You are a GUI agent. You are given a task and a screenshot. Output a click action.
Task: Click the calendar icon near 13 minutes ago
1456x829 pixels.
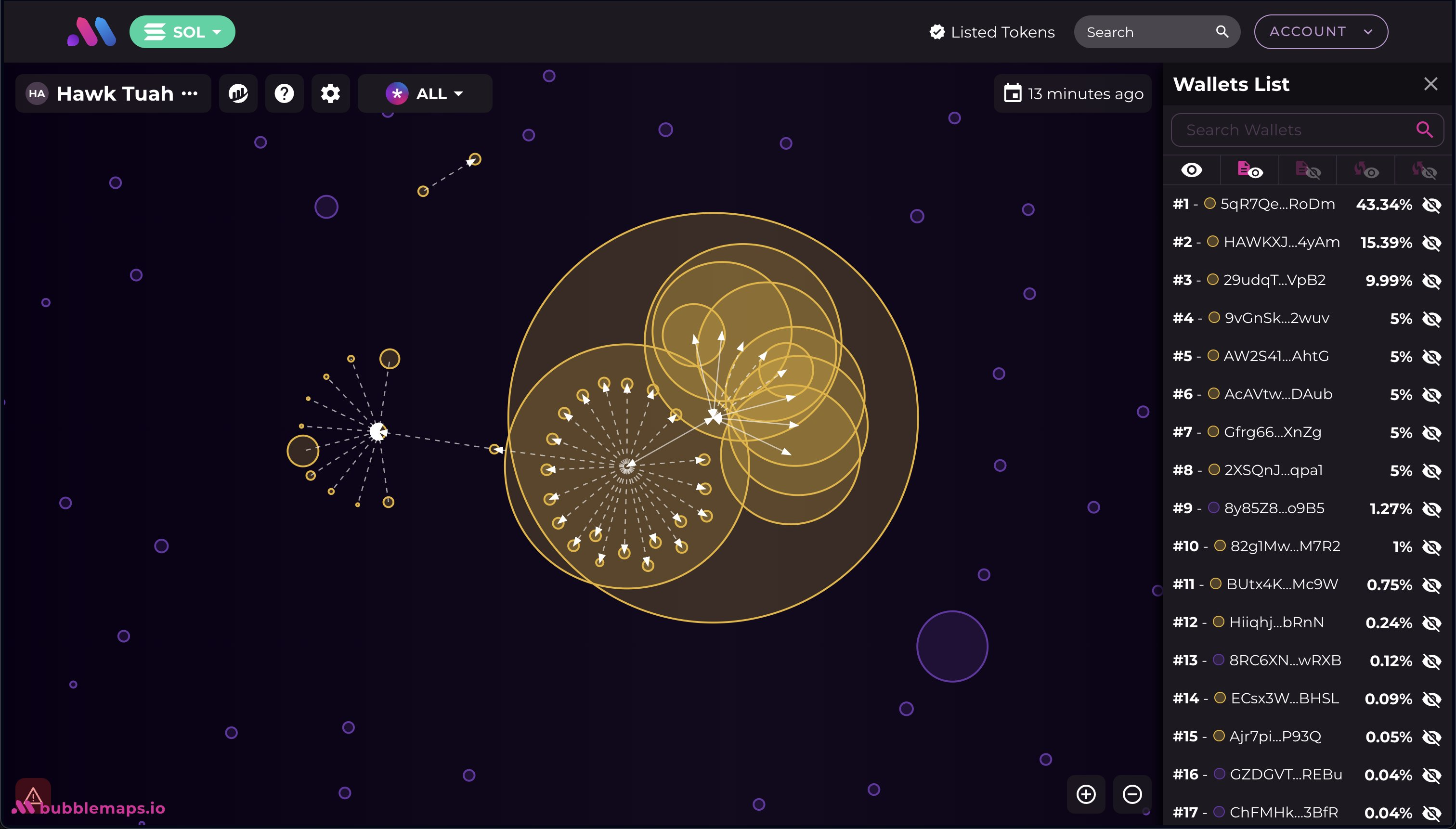tap(1013, 93)
